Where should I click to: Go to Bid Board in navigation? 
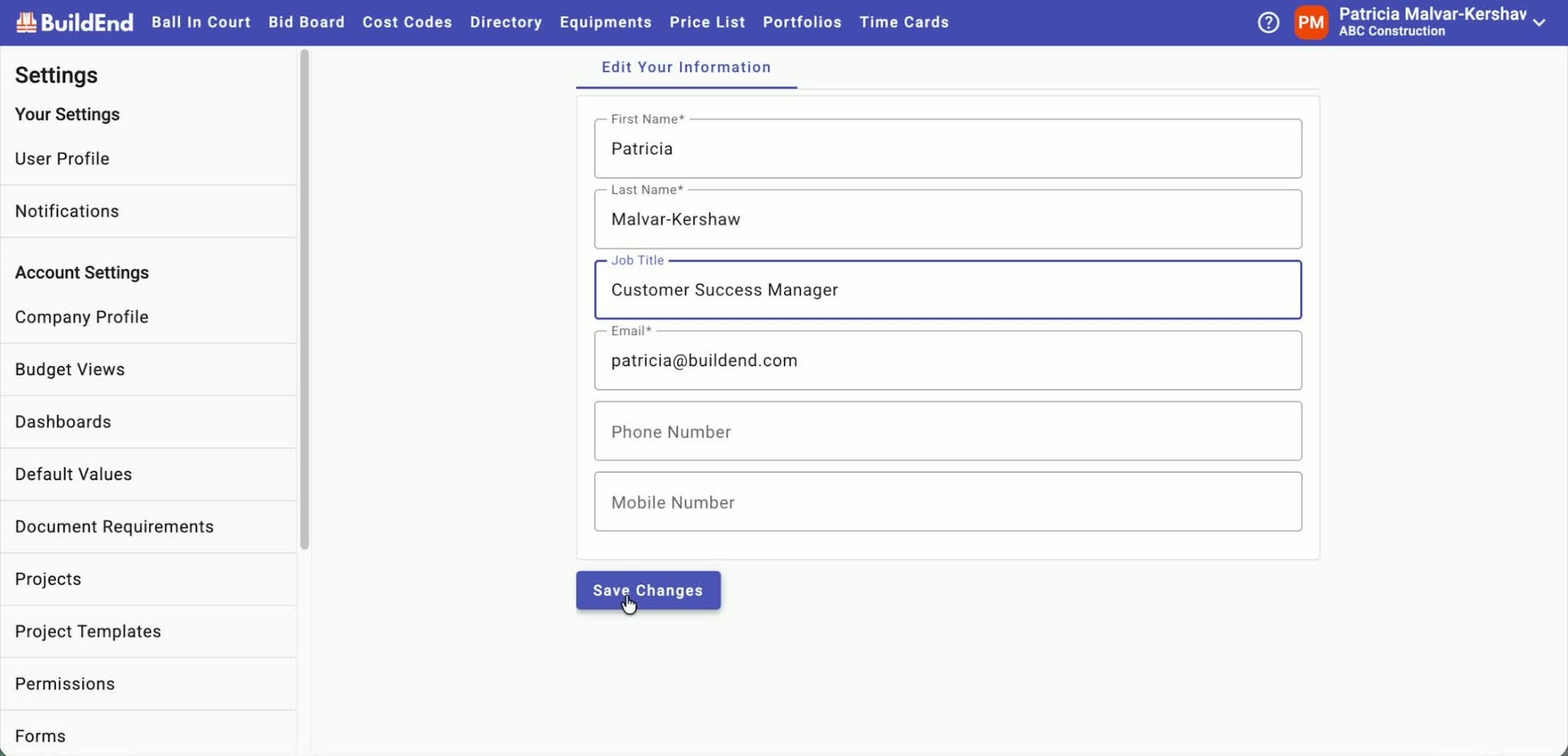point(306,22)
